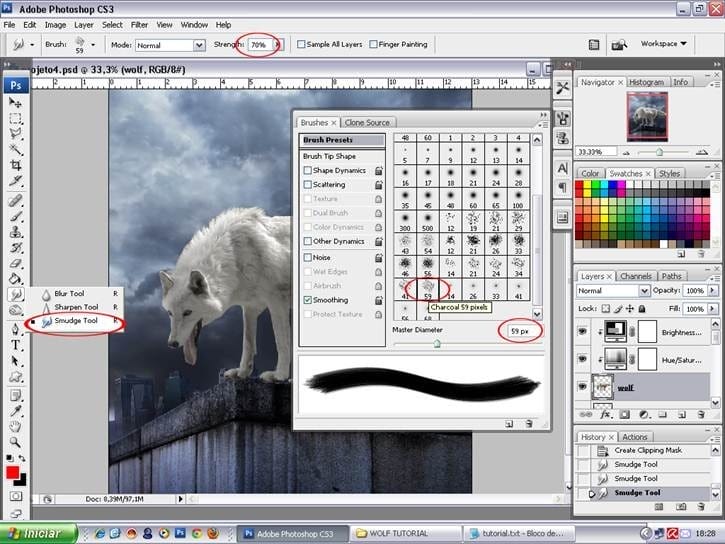This screenshot has height=544, width=725.
Task: Click the red foreground color swatch
Action: click(12, 472)
